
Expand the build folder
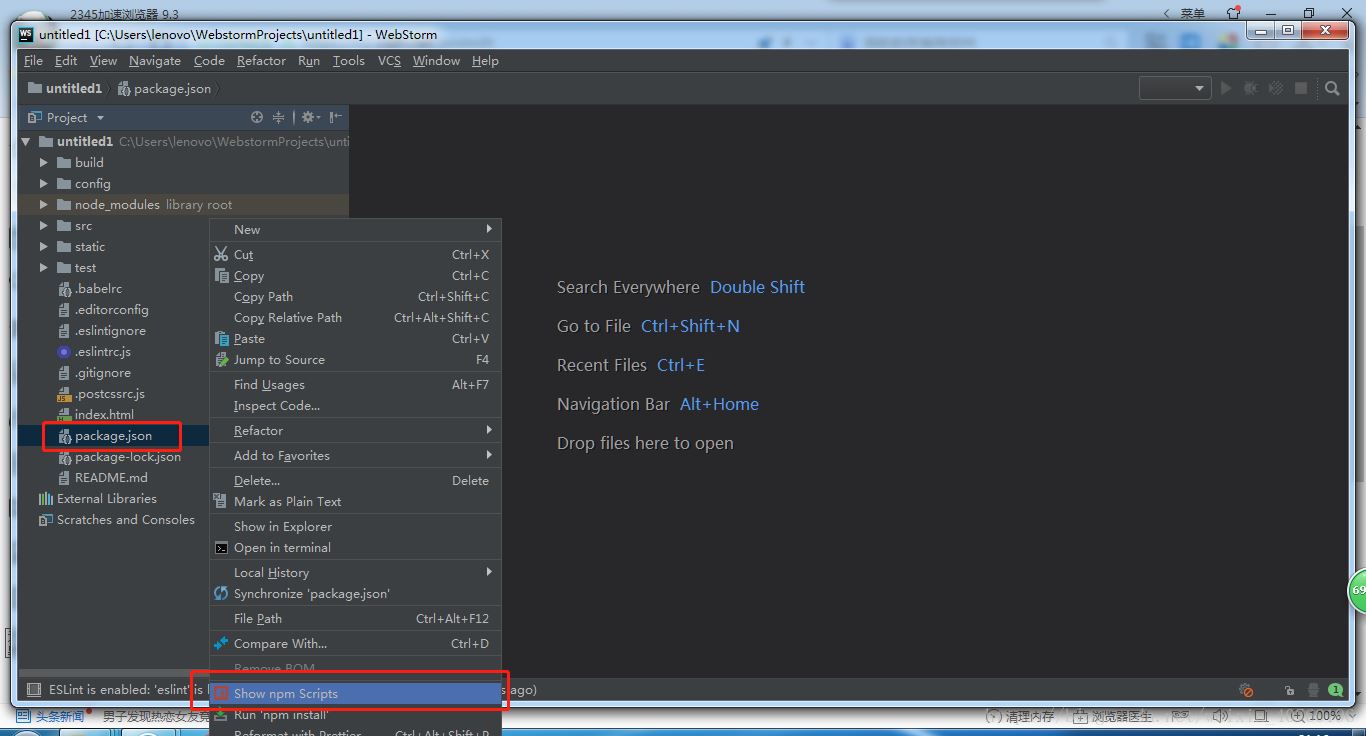click(x=43, y=162)
